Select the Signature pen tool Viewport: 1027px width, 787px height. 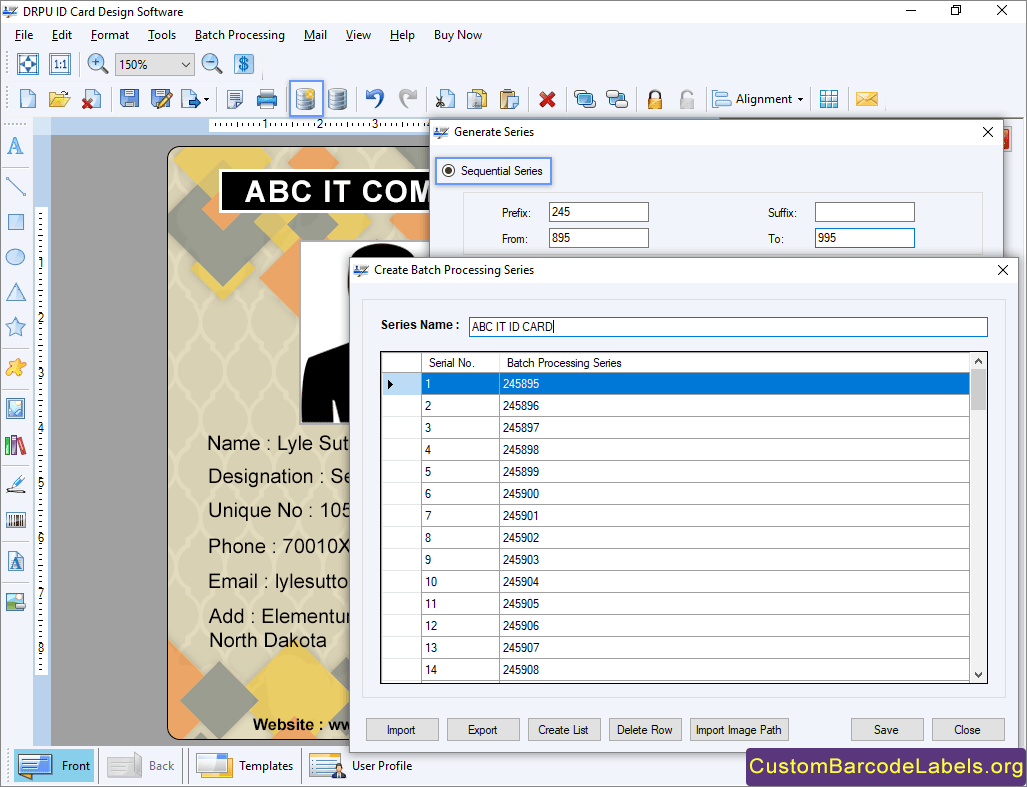click(16, 485)
